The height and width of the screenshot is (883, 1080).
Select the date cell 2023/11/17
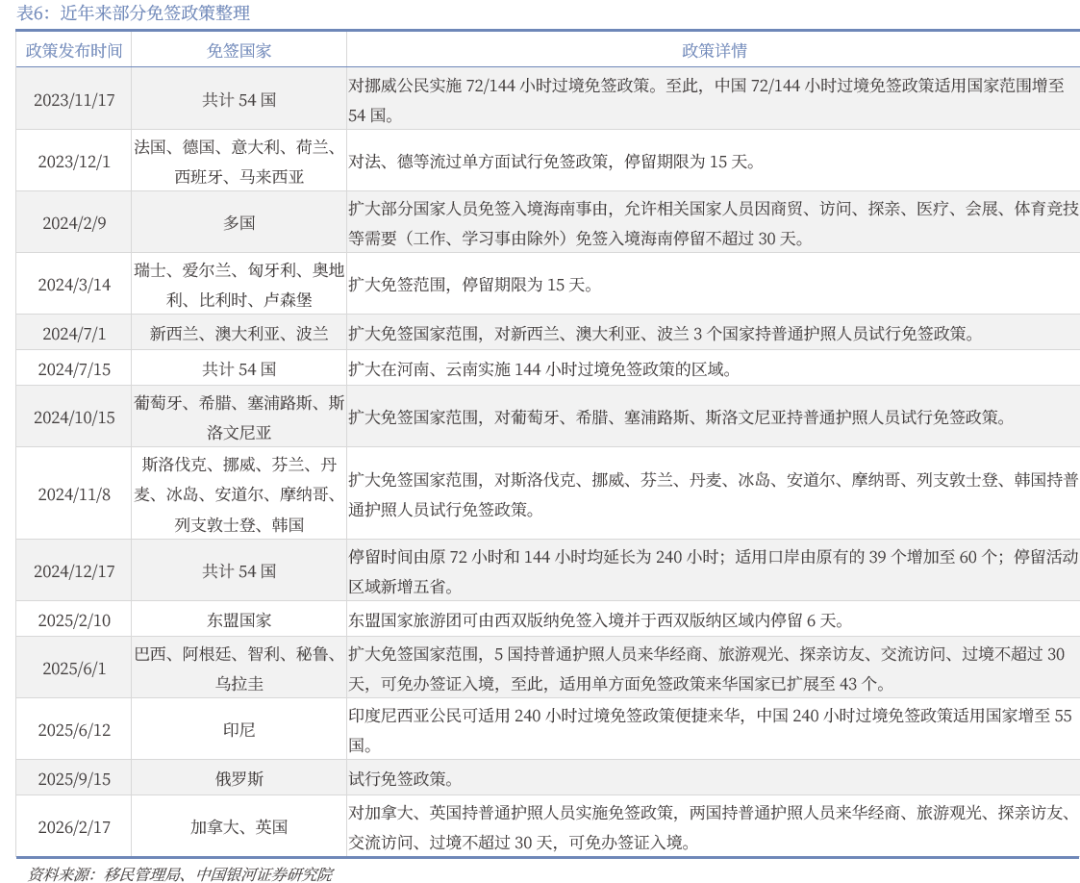tap(74, 100)
